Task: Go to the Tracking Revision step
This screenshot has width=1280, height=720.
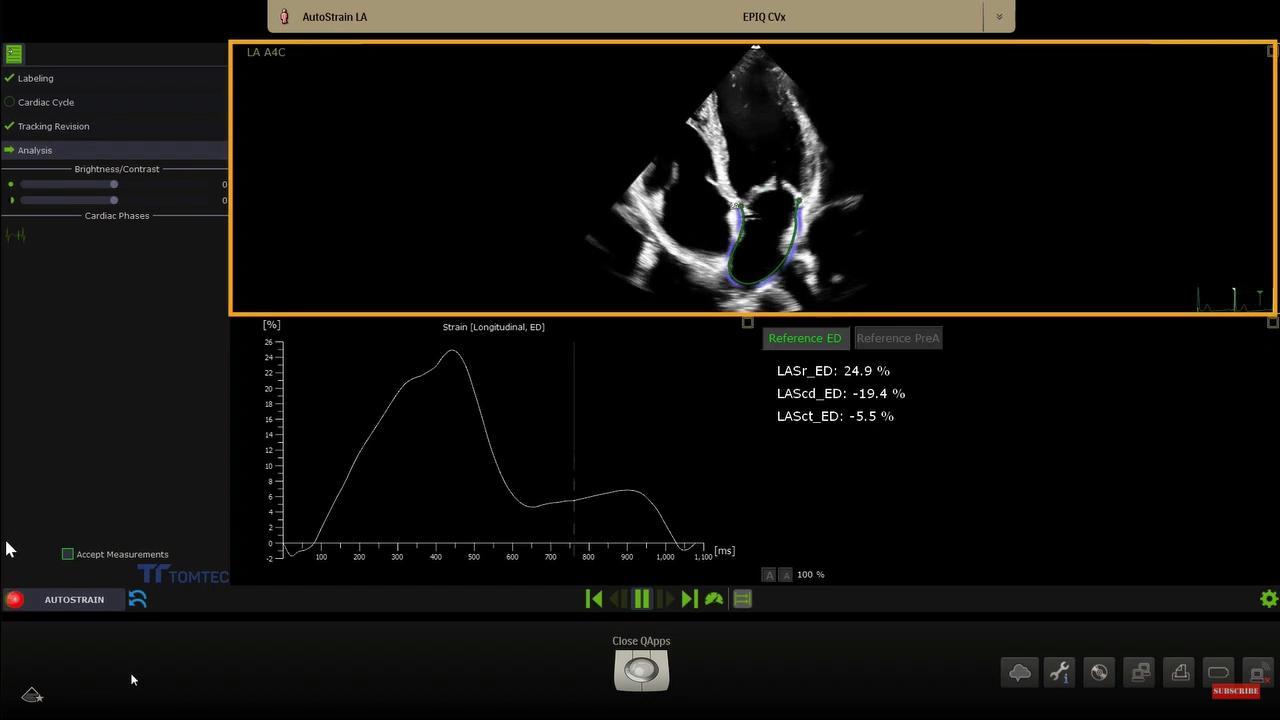Action: click(53, 126)
